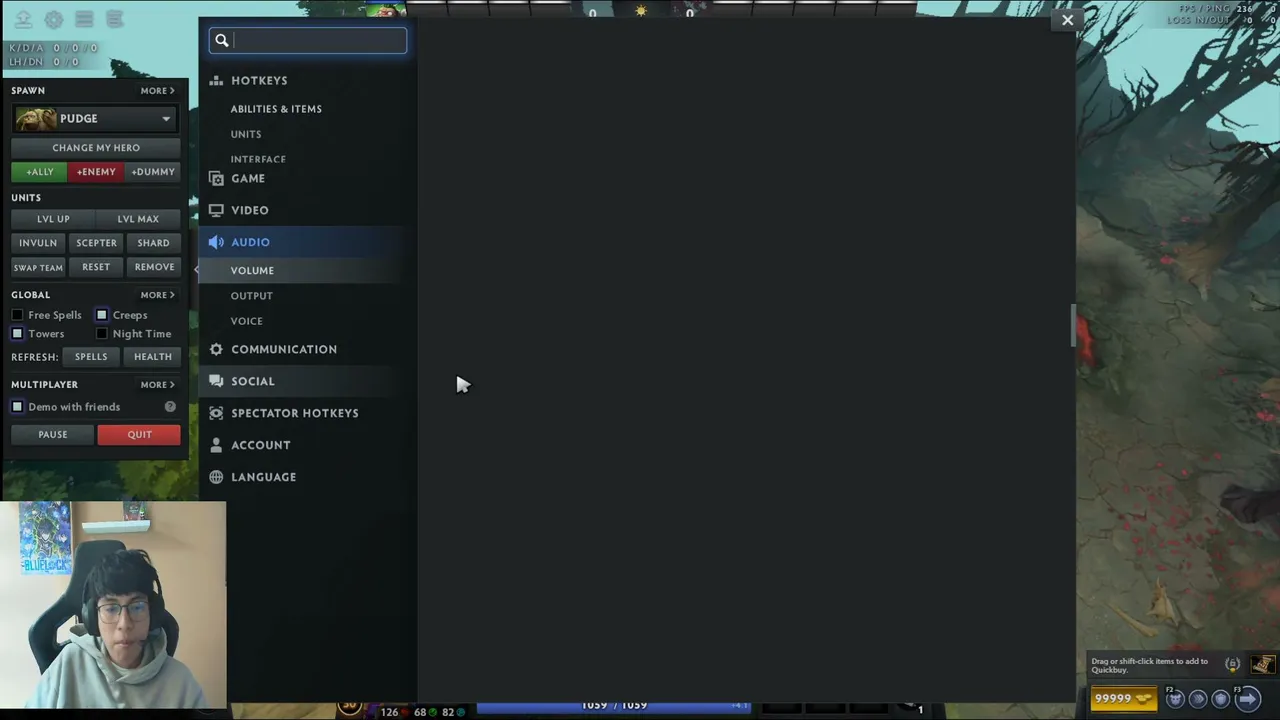Focus the settings search input field
Screen dimensions: 1280x720
coord(308,41)
